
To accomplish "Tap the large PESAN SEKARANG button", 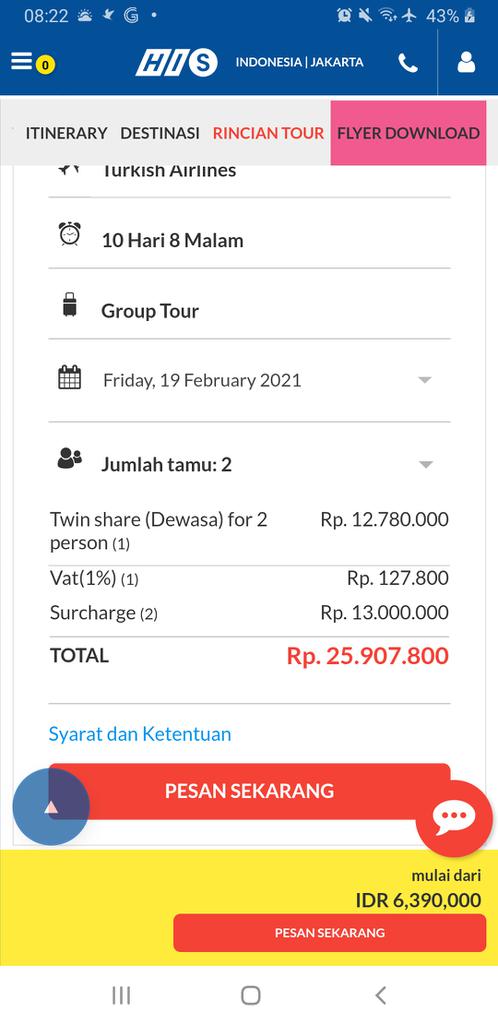I will [x=249, y=791].
